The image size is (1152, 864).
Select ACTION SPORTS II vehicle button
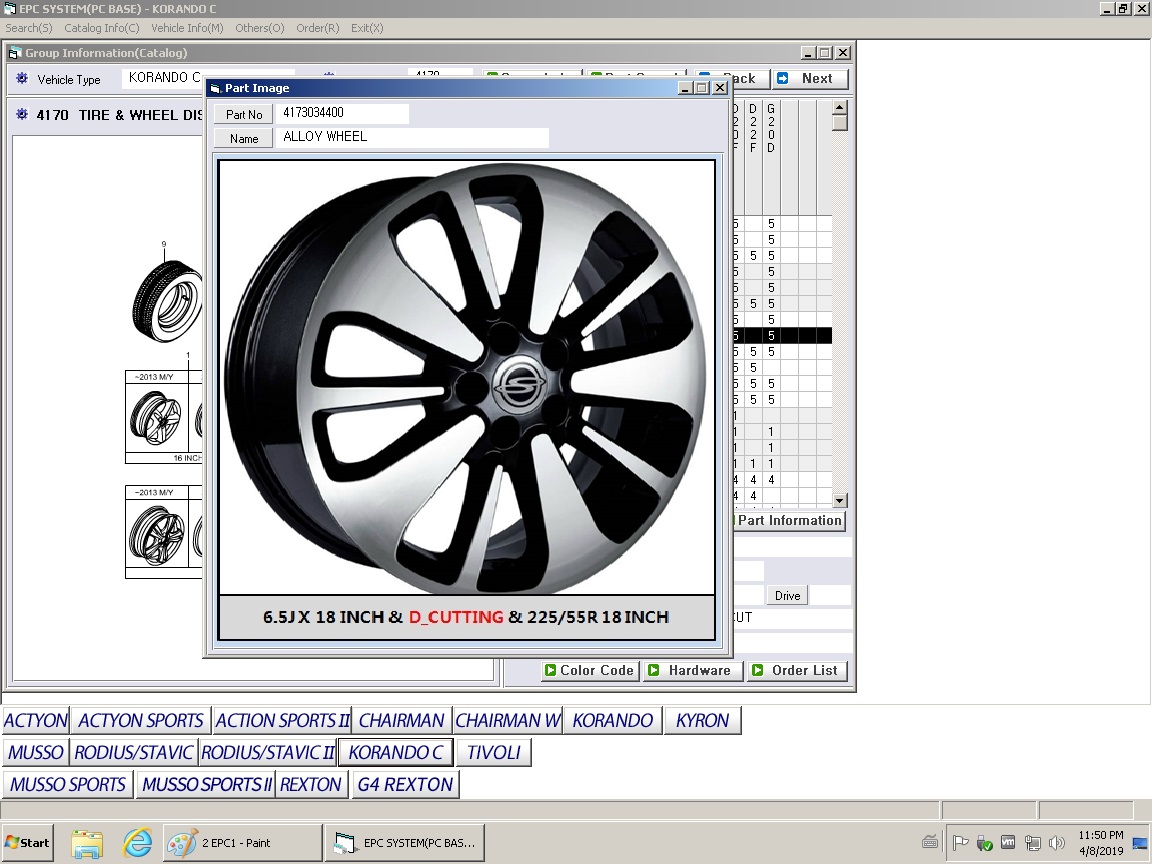[x=282, y=720]
